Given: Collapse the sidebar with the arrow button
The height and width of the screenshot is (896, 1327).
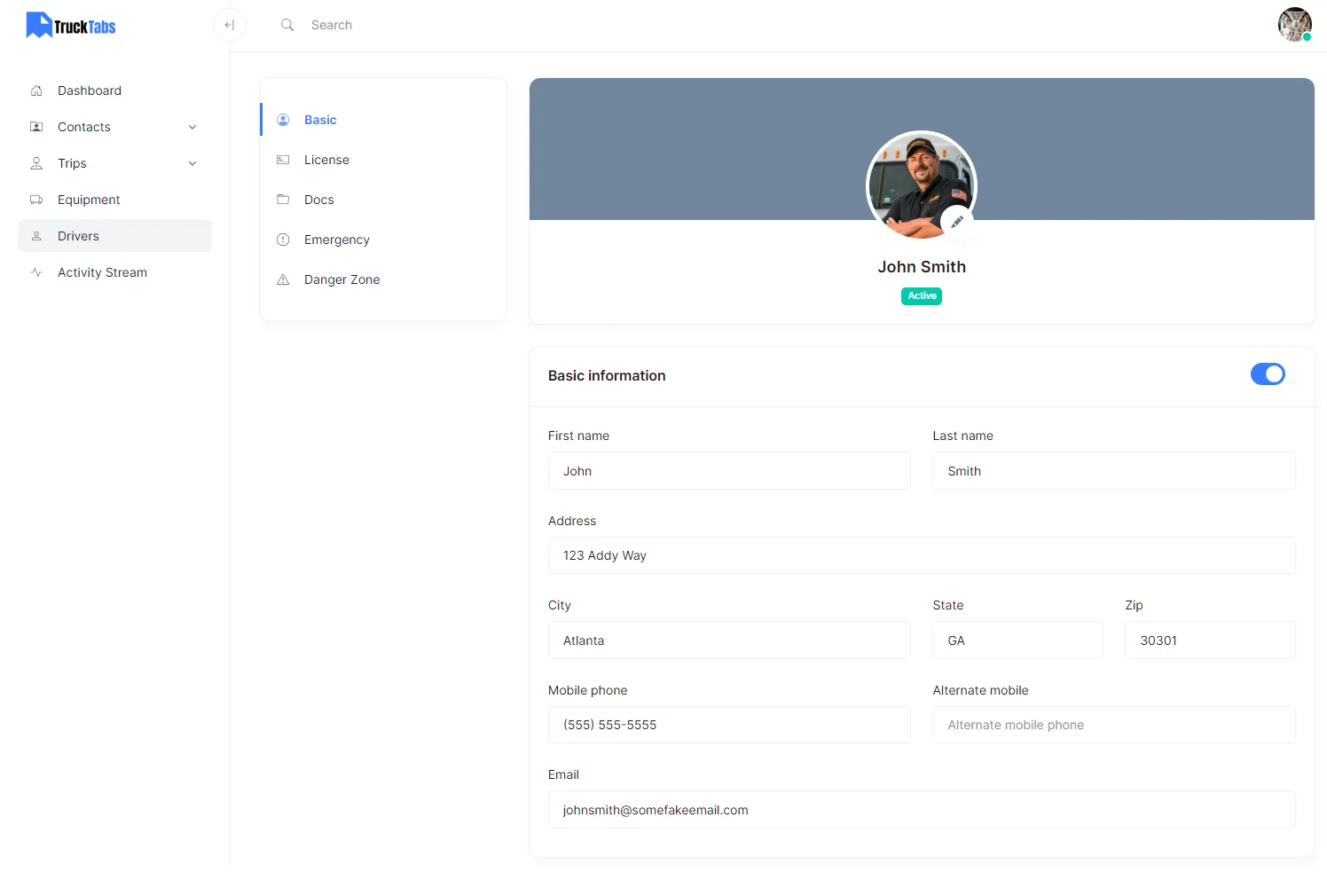Looking at the screenshot, I should 230,25.
